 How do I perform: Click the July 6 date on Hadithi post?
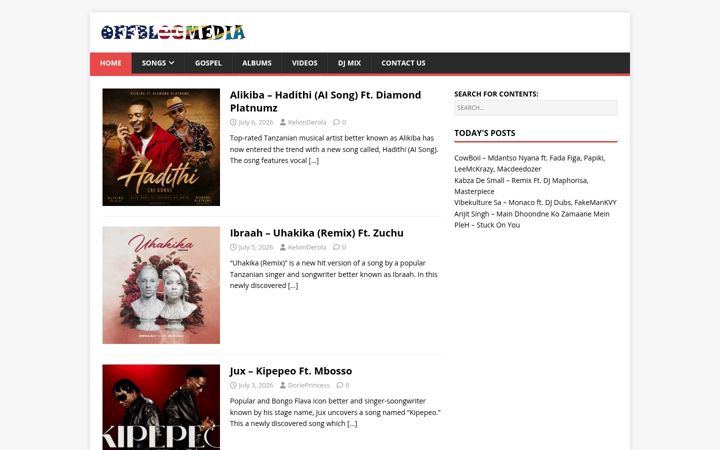tap(256, 122)
